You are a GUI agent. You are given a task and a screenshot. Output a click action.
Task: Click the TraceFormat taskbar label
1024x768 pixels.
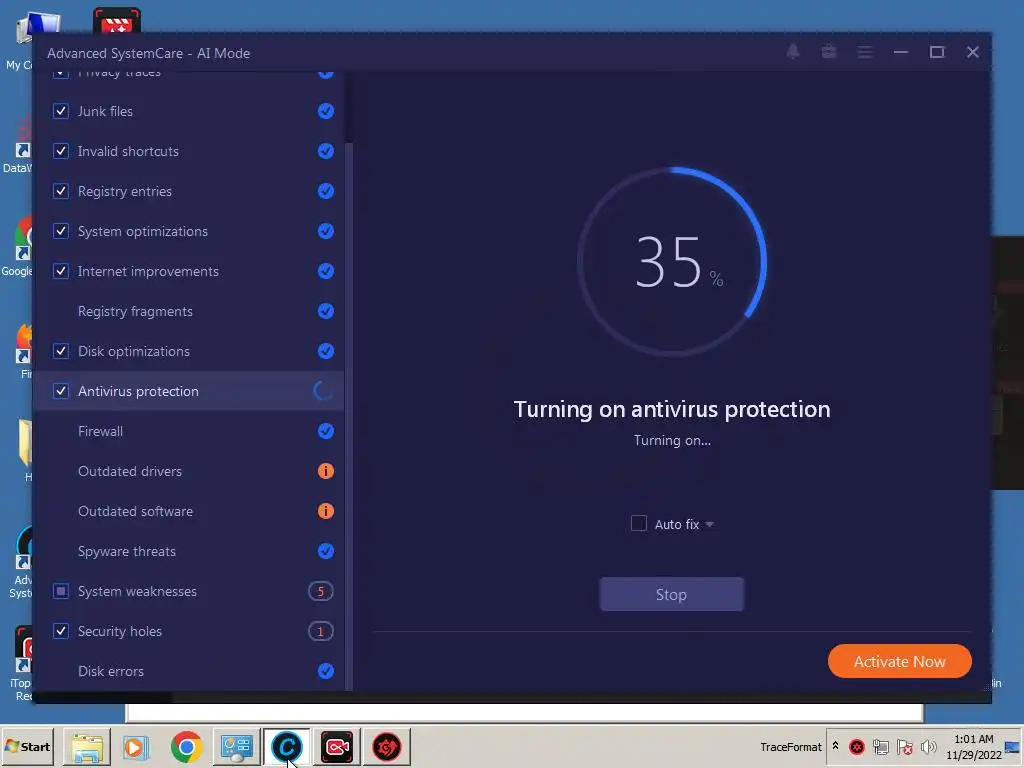[x=790, y=746]
